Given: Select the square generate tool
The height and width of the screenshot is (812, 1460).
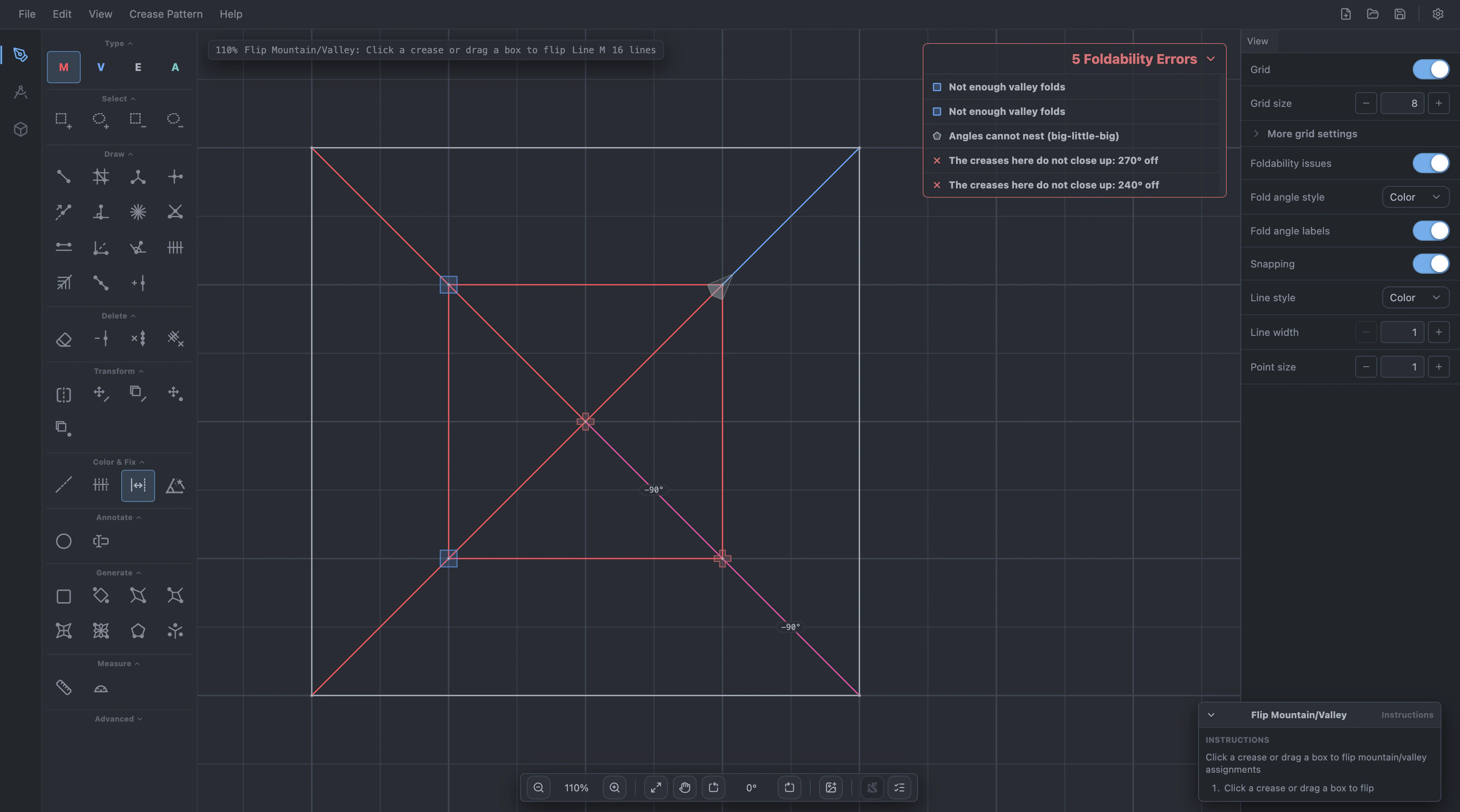Looking at the screenshot, I should pos(63,597).
